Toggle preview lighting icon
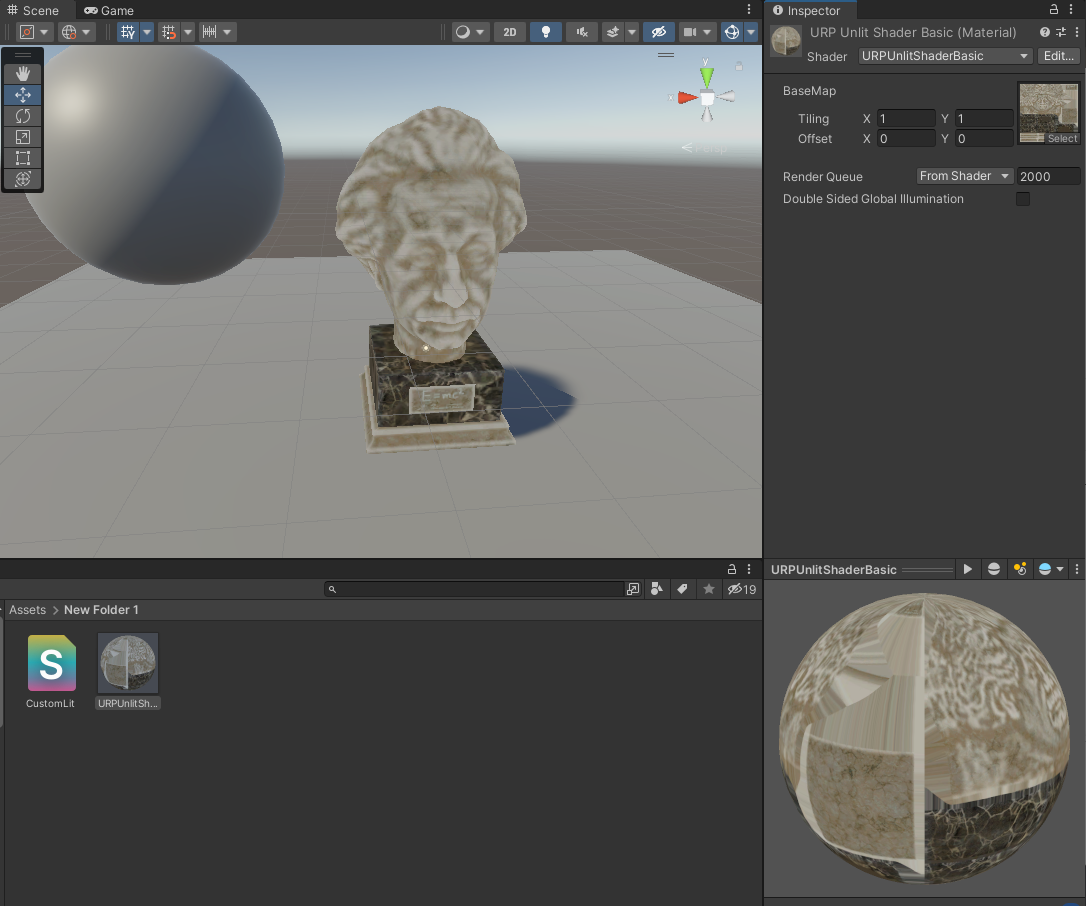 point(1020,569)
